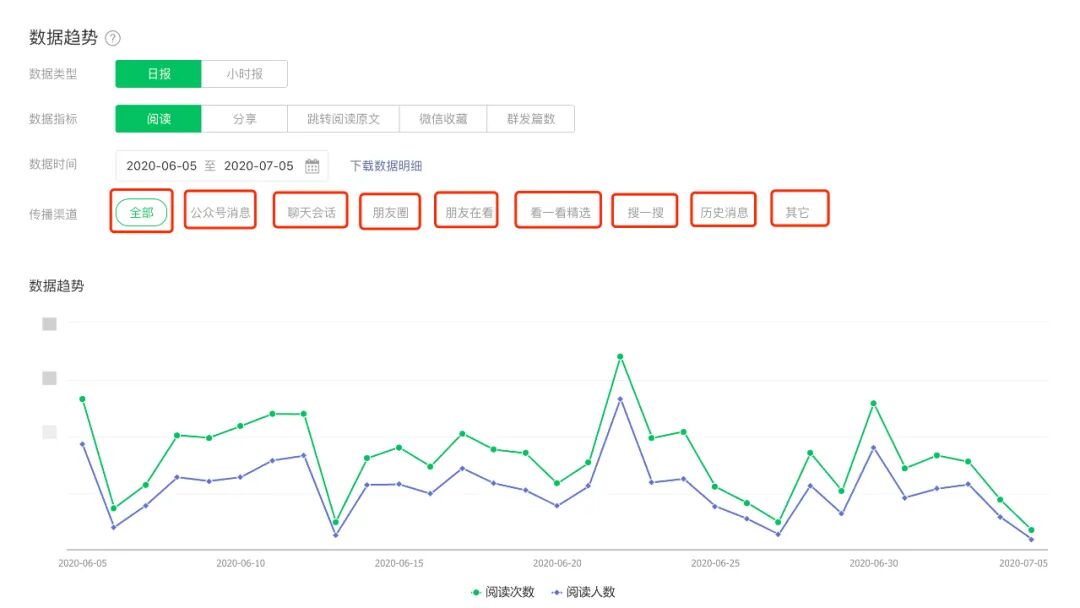Toggle the 阅读人数 blue legend item
Image resolution: width=1080 pixels, height=608 pixels.
point(582,592)
